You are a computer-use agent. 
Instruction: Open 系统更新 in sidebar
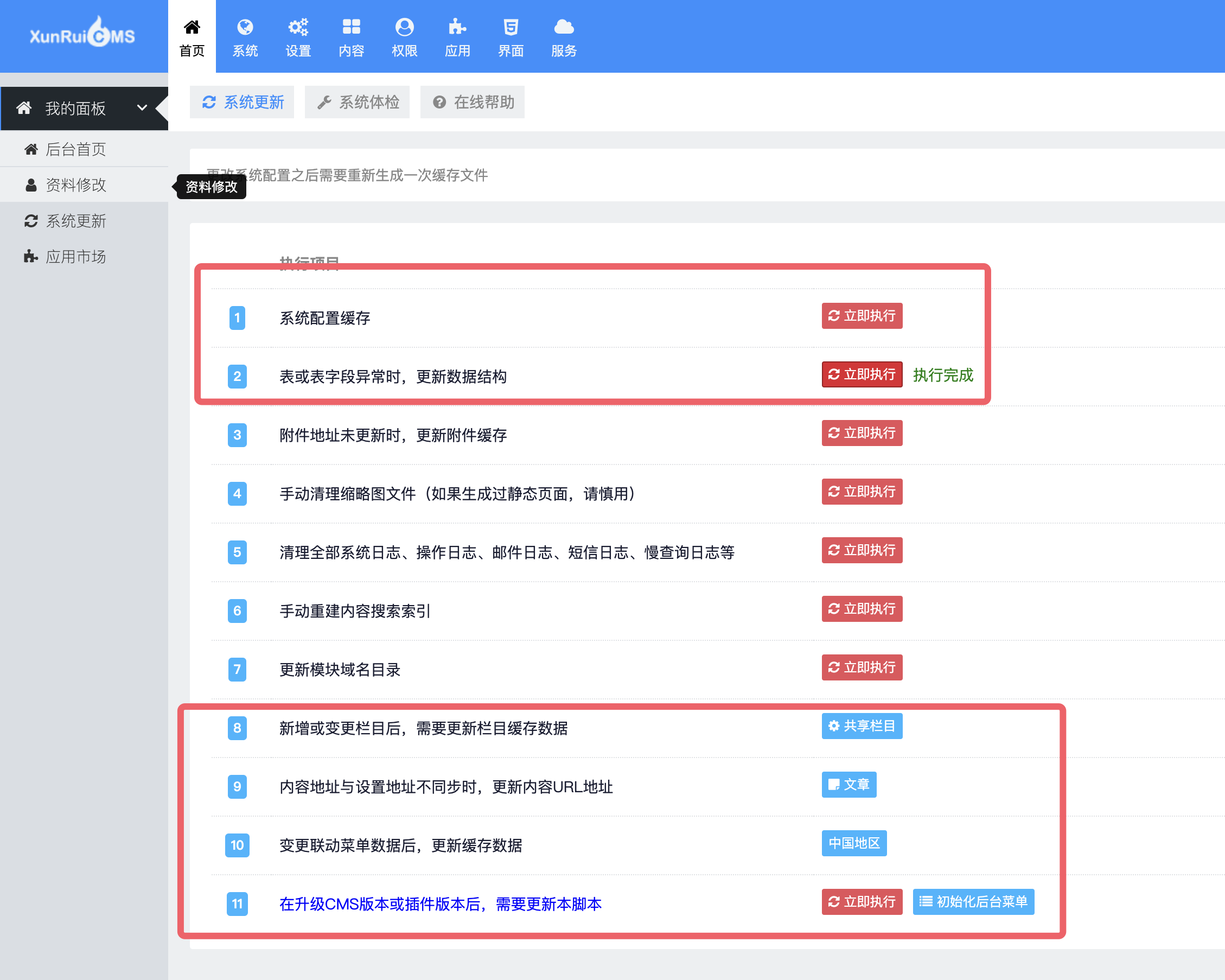(x=84, y=220)
